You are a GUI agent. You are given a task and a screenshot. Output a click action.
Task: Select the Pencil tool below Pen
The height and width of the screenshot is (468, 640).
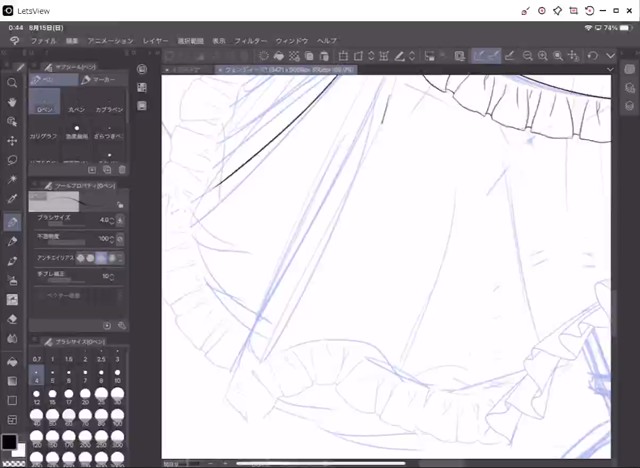click(12, 242)
